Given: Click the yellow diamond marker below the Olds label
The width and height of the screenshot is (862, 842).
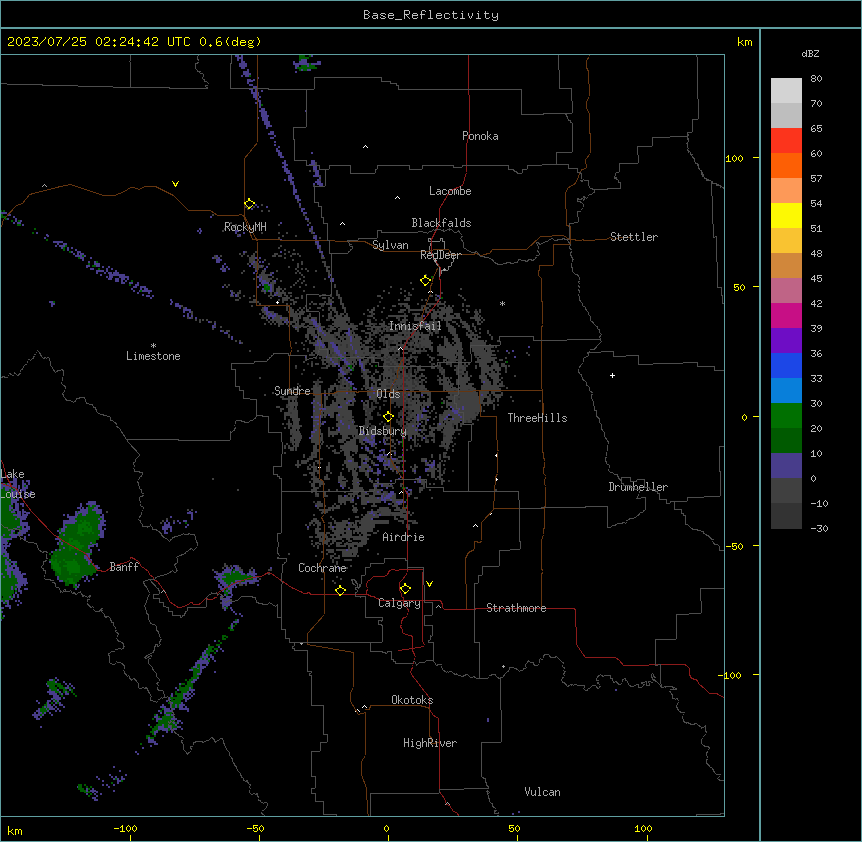Looking at the screenshot, I should 389,417.
